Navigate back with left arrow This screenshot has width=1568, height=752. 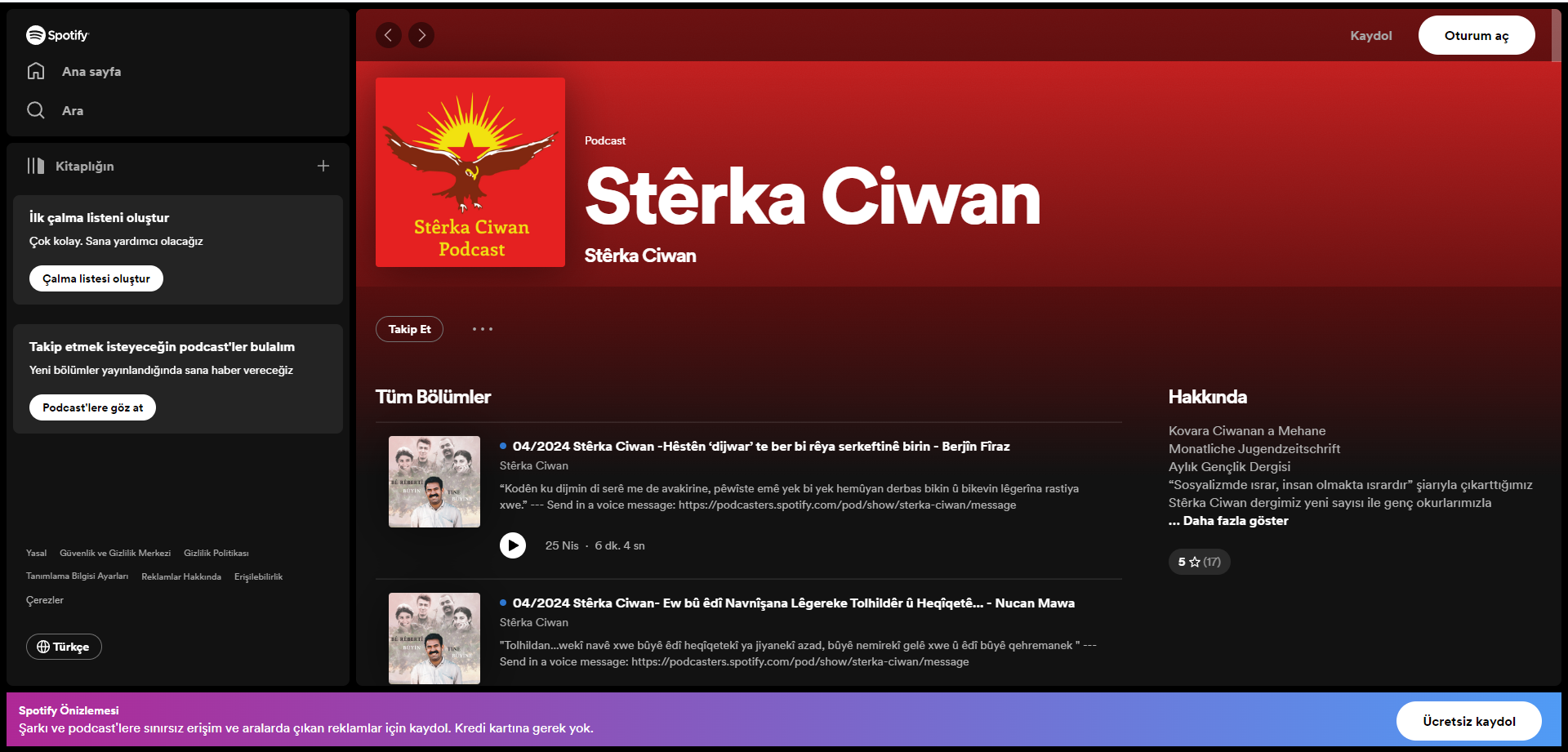[389, 35]
